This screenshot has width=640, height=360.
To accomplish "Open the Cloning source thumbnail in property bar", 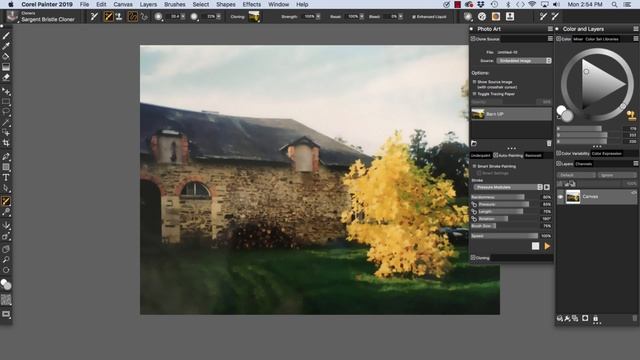I will click(254, 17).
